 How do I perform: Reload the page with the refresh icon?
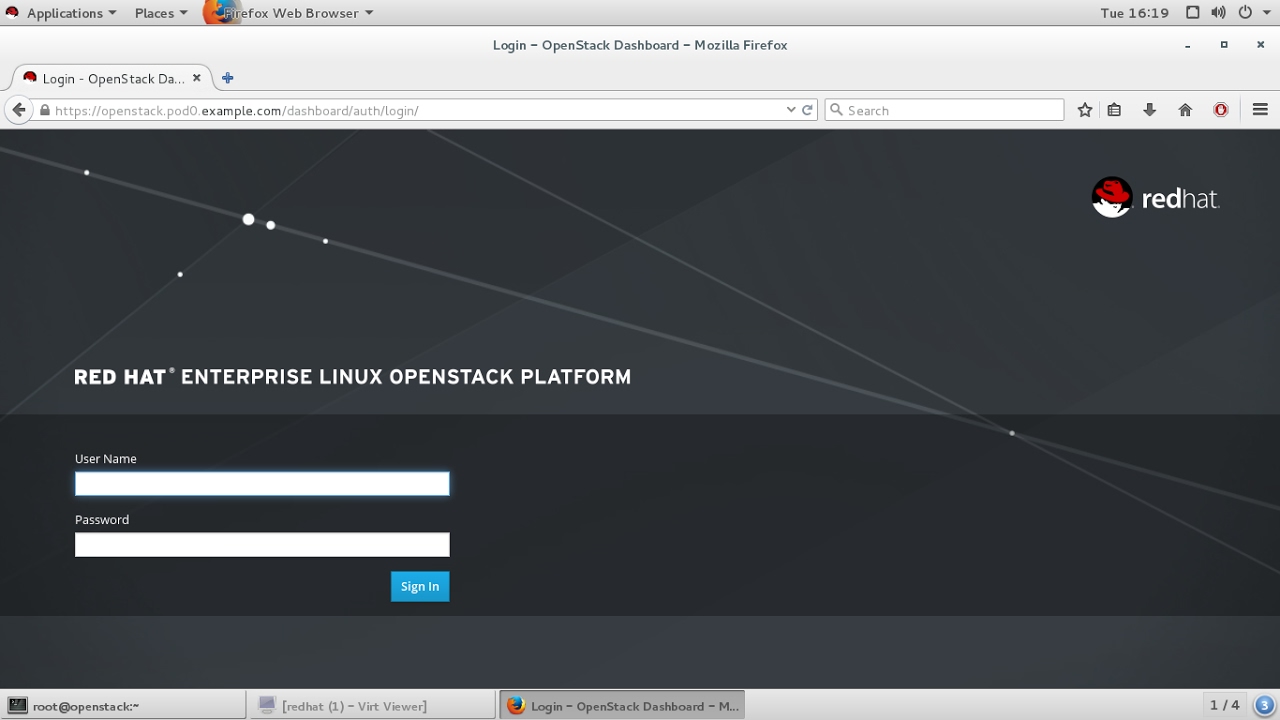[x=807, y=110]
